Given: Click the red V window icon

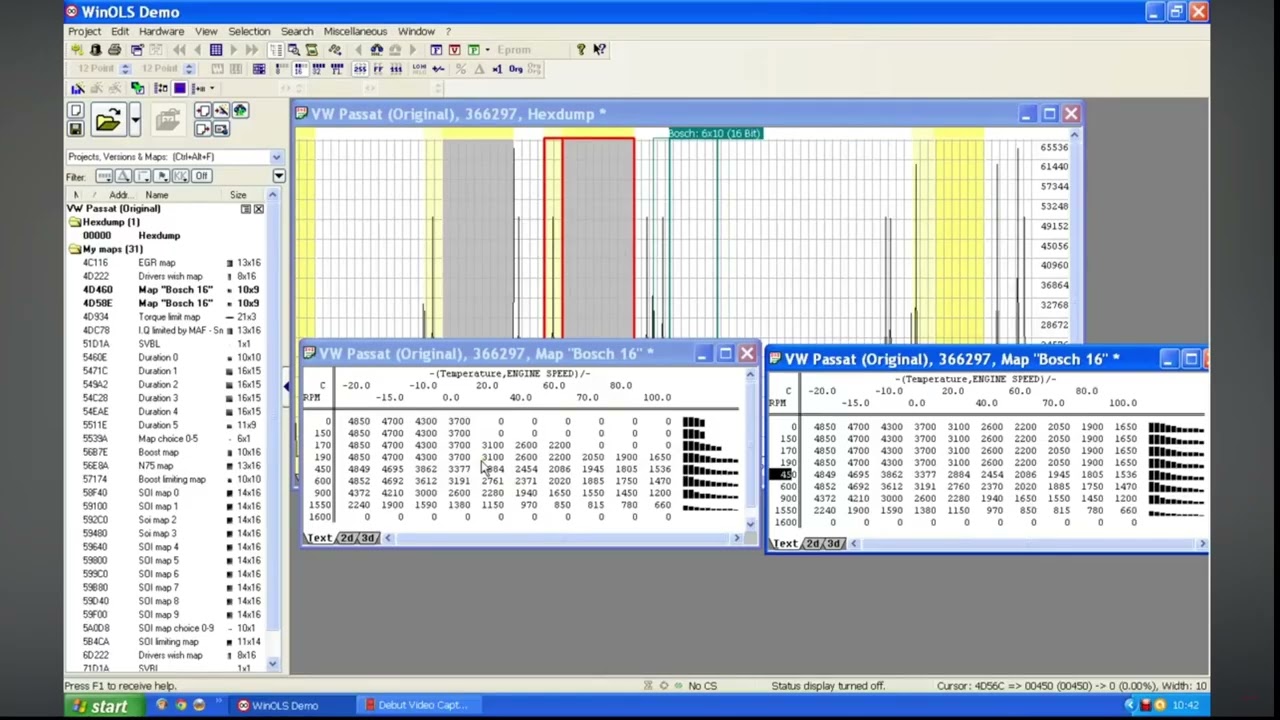Looking at the screenshot, I should (455, 49).
